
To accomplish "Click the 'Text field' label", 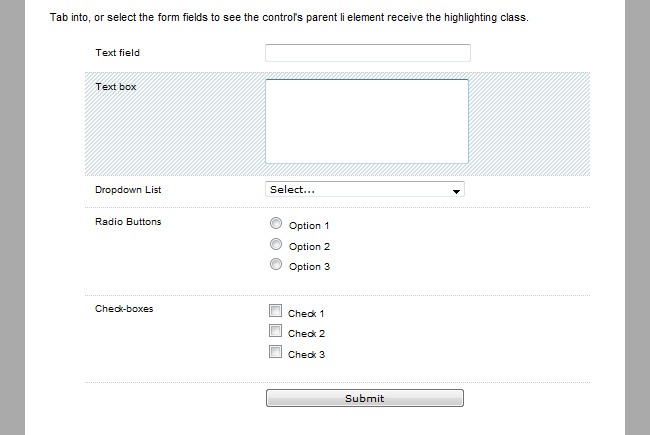I will tap(118, 52).
